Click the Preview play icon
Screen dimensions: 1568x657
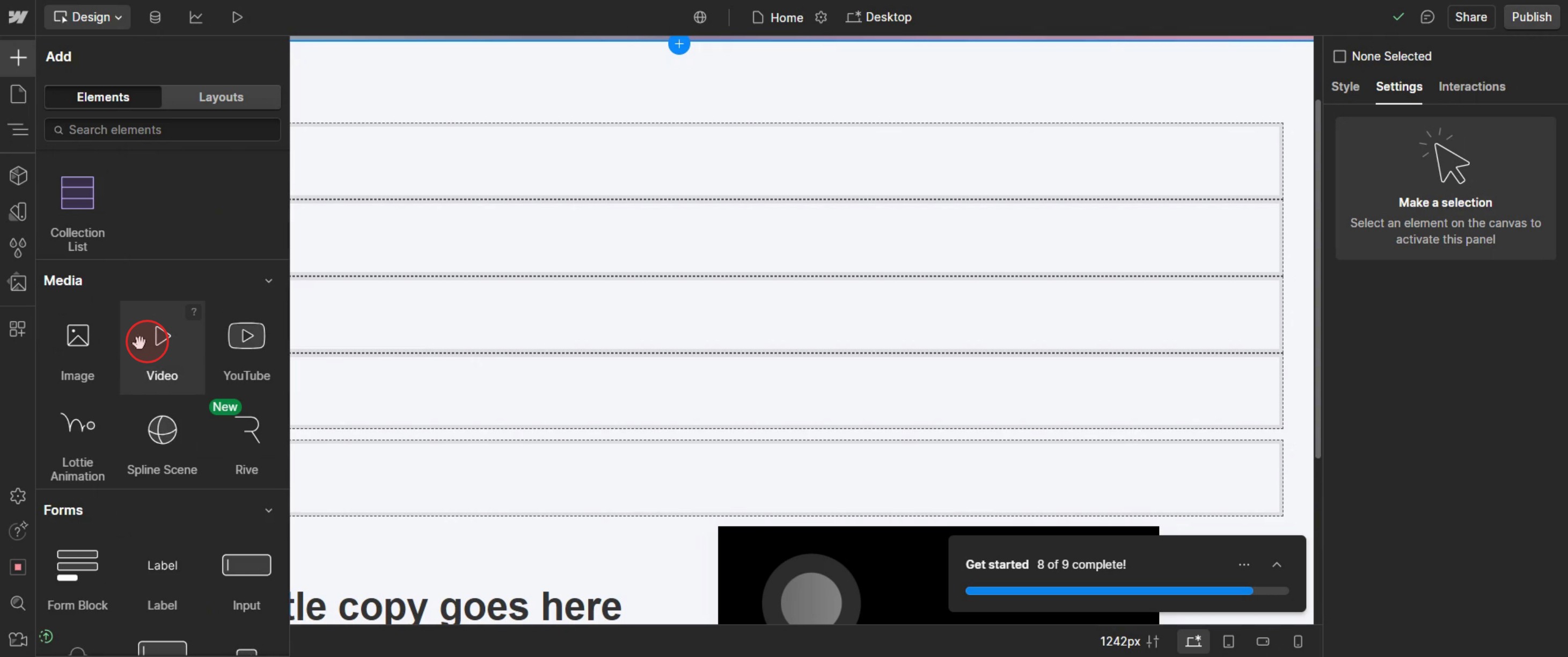[237, 17]
